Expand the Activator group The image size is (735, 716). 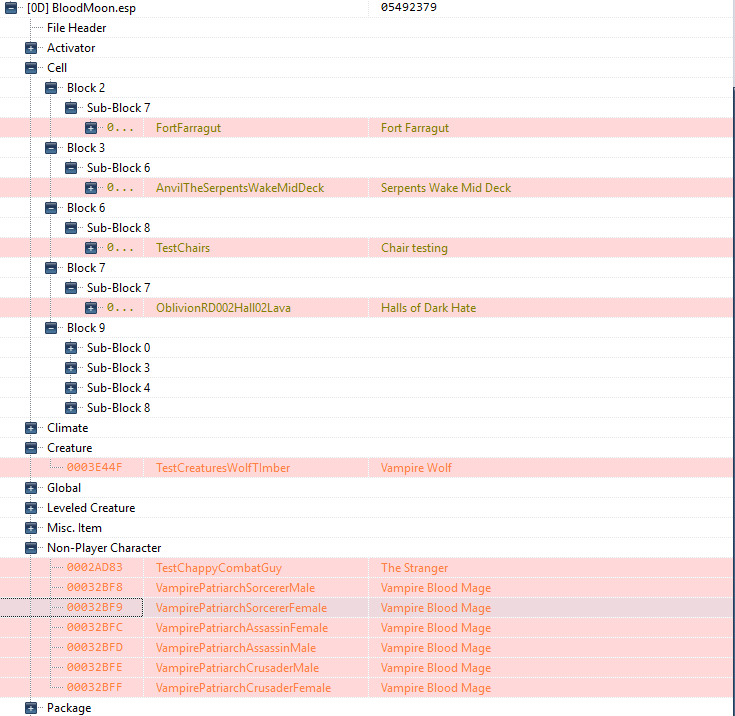pyautogui.click(x=30, y=48)
